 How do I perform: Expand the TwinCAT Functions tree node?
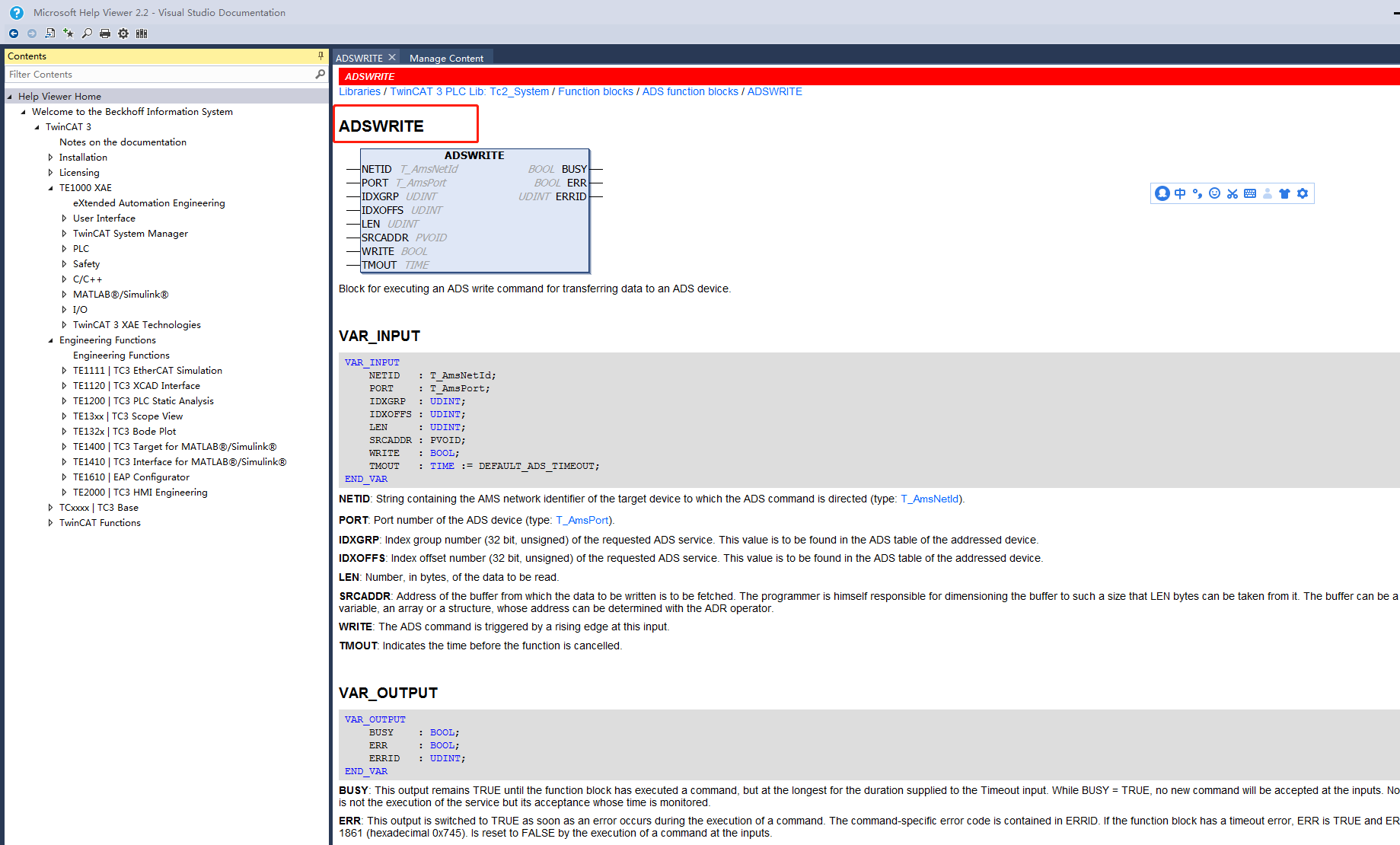51,523
